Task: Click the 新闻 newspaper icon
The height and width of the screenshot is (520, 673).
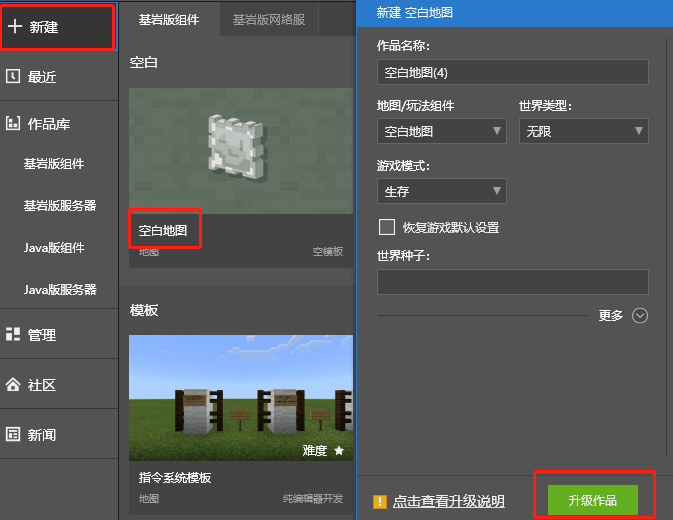Action: point(13,434)
